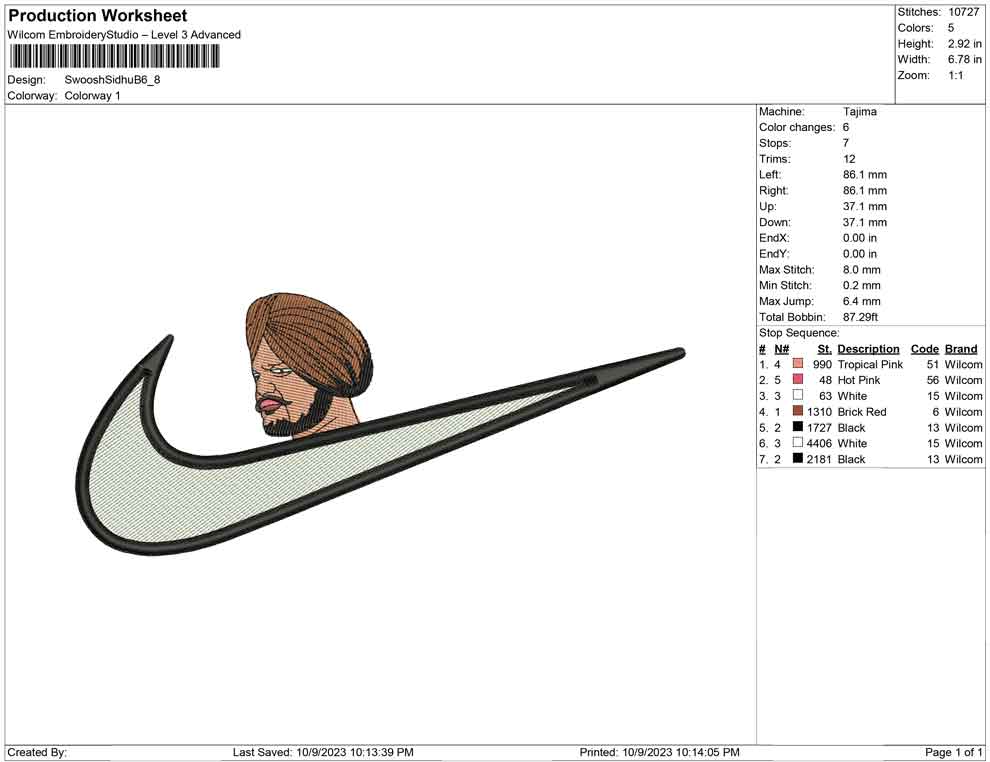
Task: Click the N# column header
Action: 782,349
